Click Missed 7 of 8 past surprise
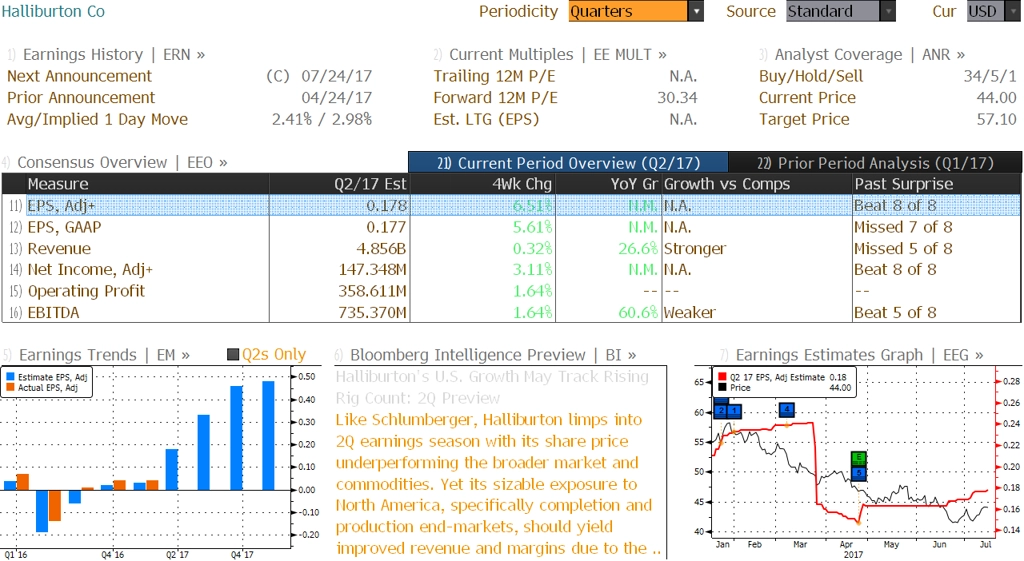The image size is (1024, 561). pyautogui.click(x=903, y=227)
